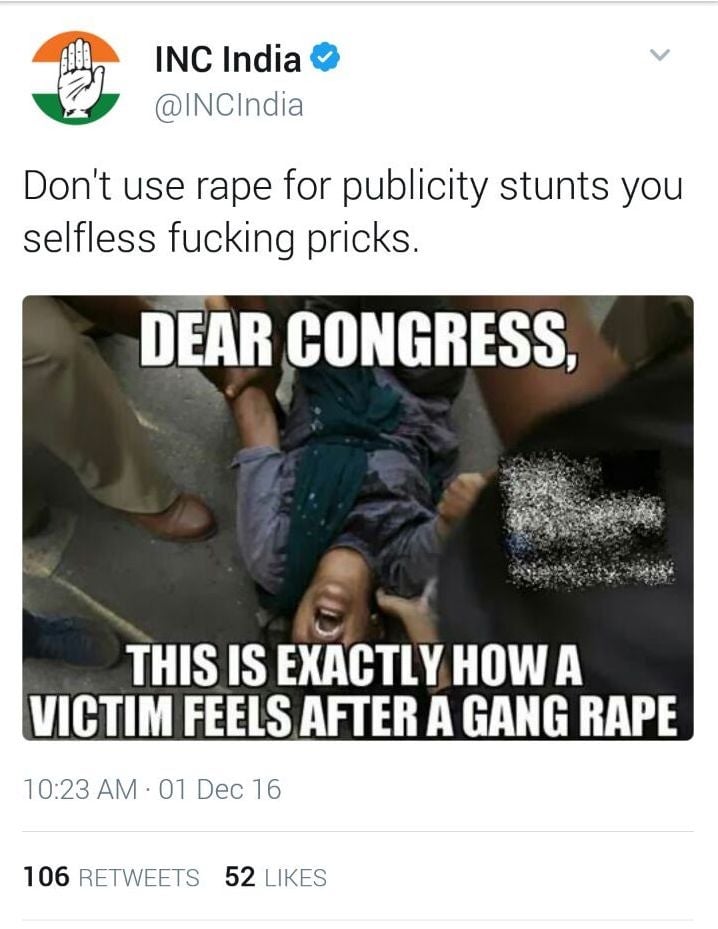Visit the @INCIndia handle link
This screenshot has width=718, height=929.
coord(229,105)
